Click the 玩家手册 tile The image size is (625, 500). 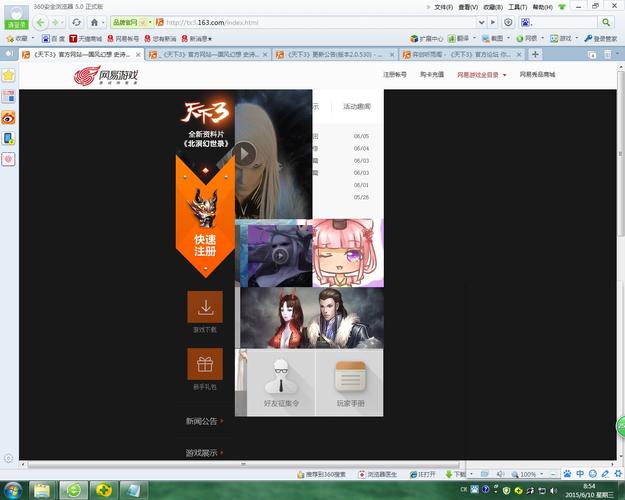point(350,383)
